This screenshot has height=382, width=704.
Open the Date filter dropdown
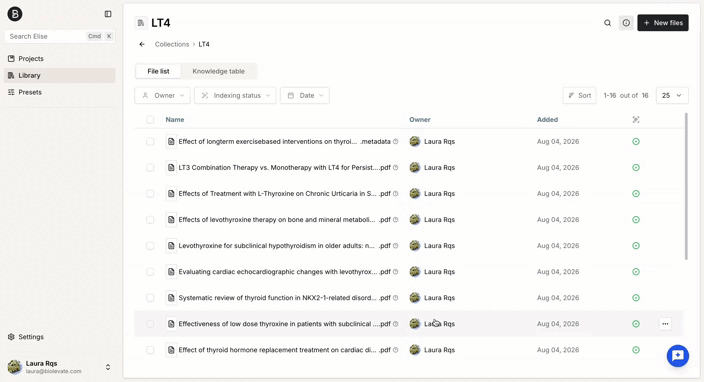coord(305,96)
